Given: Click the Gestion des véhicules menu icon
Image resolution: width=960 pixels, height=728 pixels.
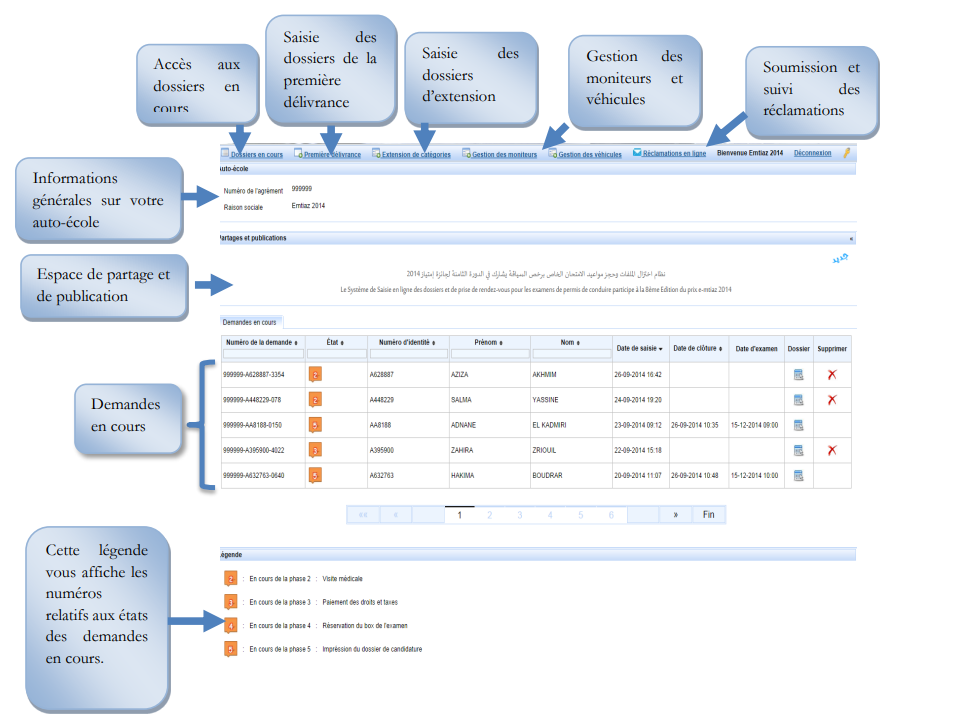Looking at the screenshot, I should point(552,153).
